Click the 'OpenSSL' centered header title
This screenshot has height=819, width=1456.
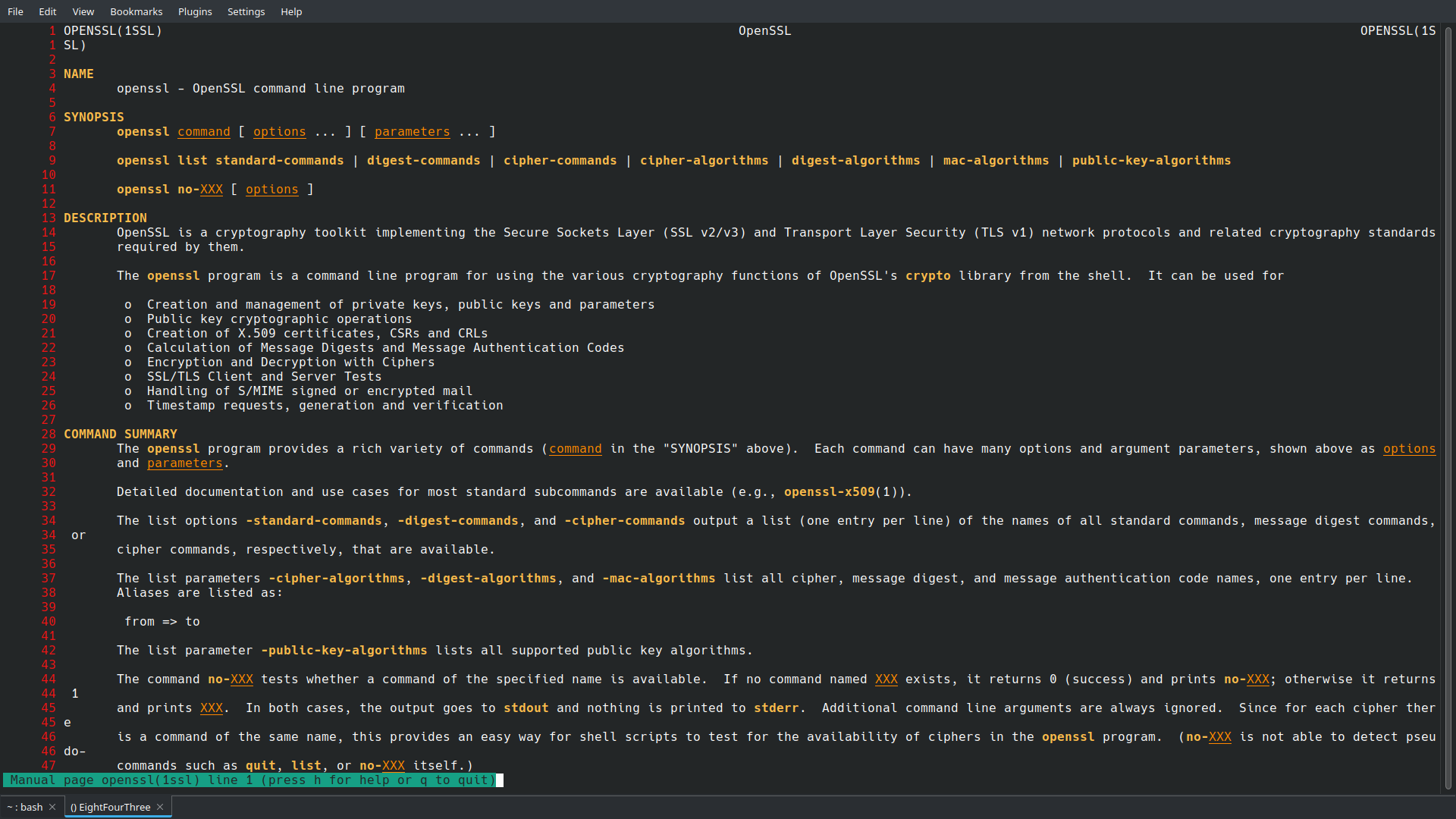click(x=765, y=31)
